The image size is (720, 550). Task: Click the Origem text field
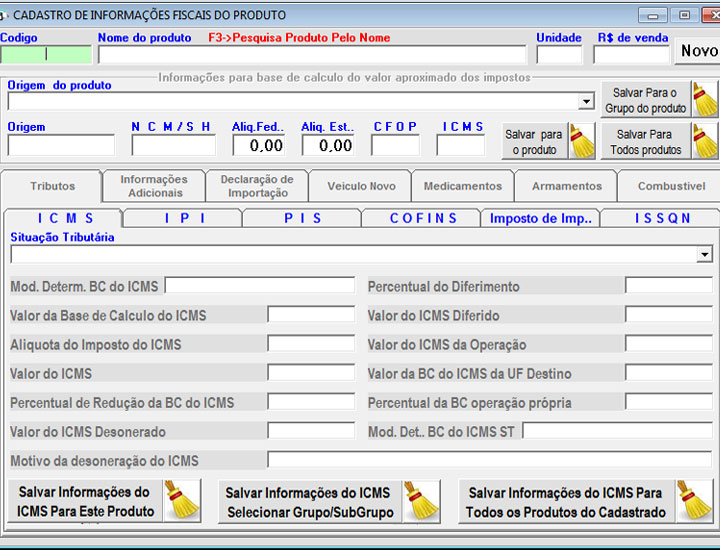pos(61,145)
